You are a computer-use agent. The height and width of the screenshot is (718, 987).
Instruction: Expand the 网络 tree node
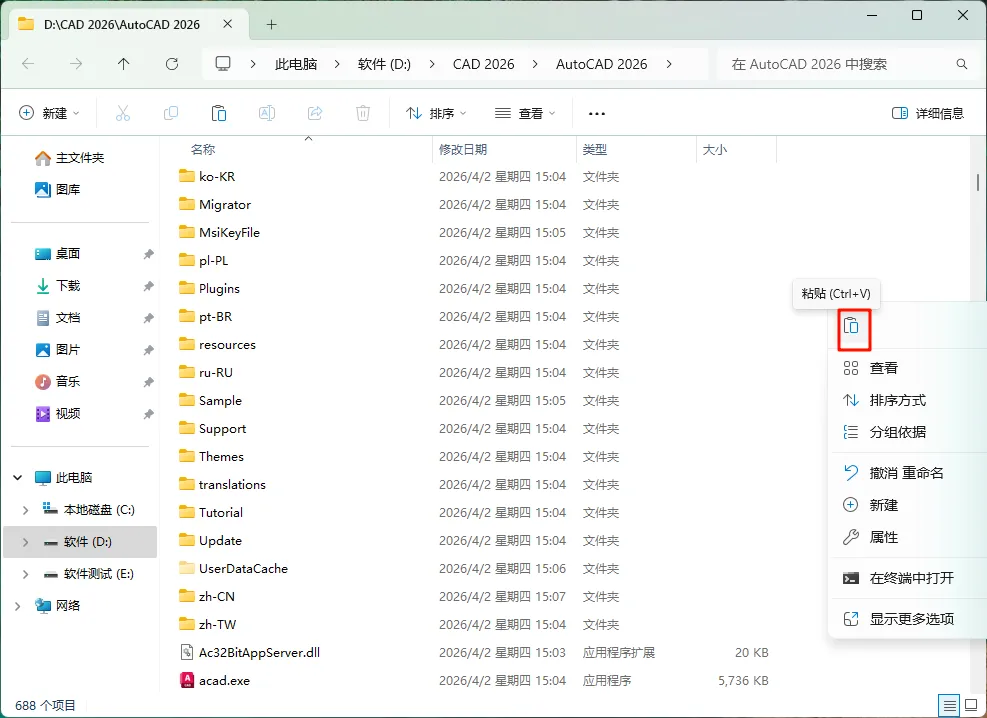(18, 606)
